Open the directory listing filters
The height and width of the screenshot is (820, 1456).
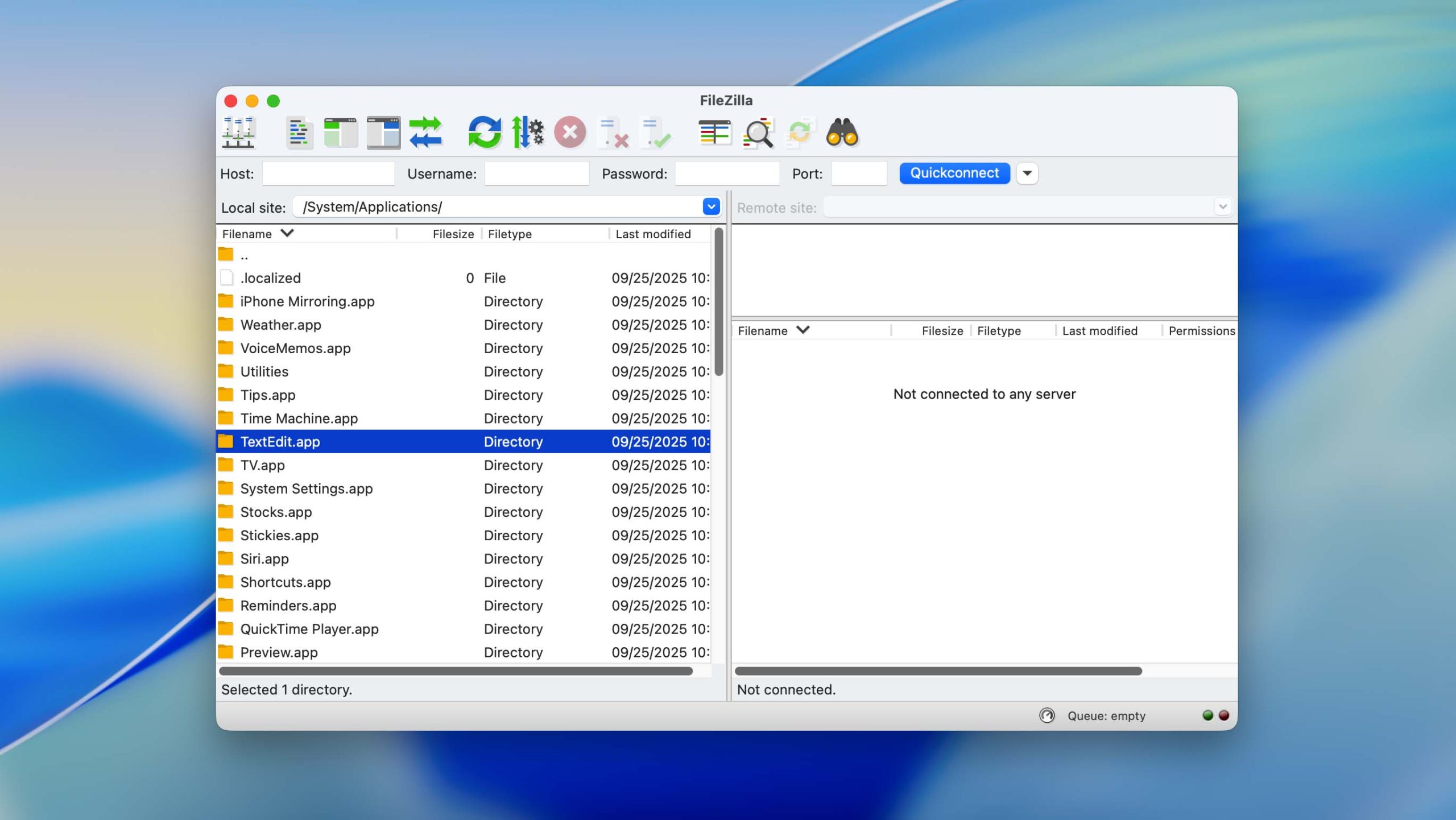715,132
